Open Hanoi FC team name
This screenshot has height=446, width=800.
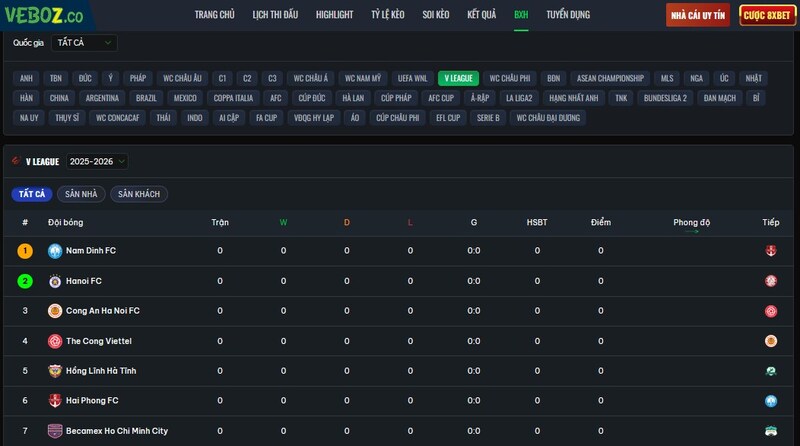(x=84, y=281)
